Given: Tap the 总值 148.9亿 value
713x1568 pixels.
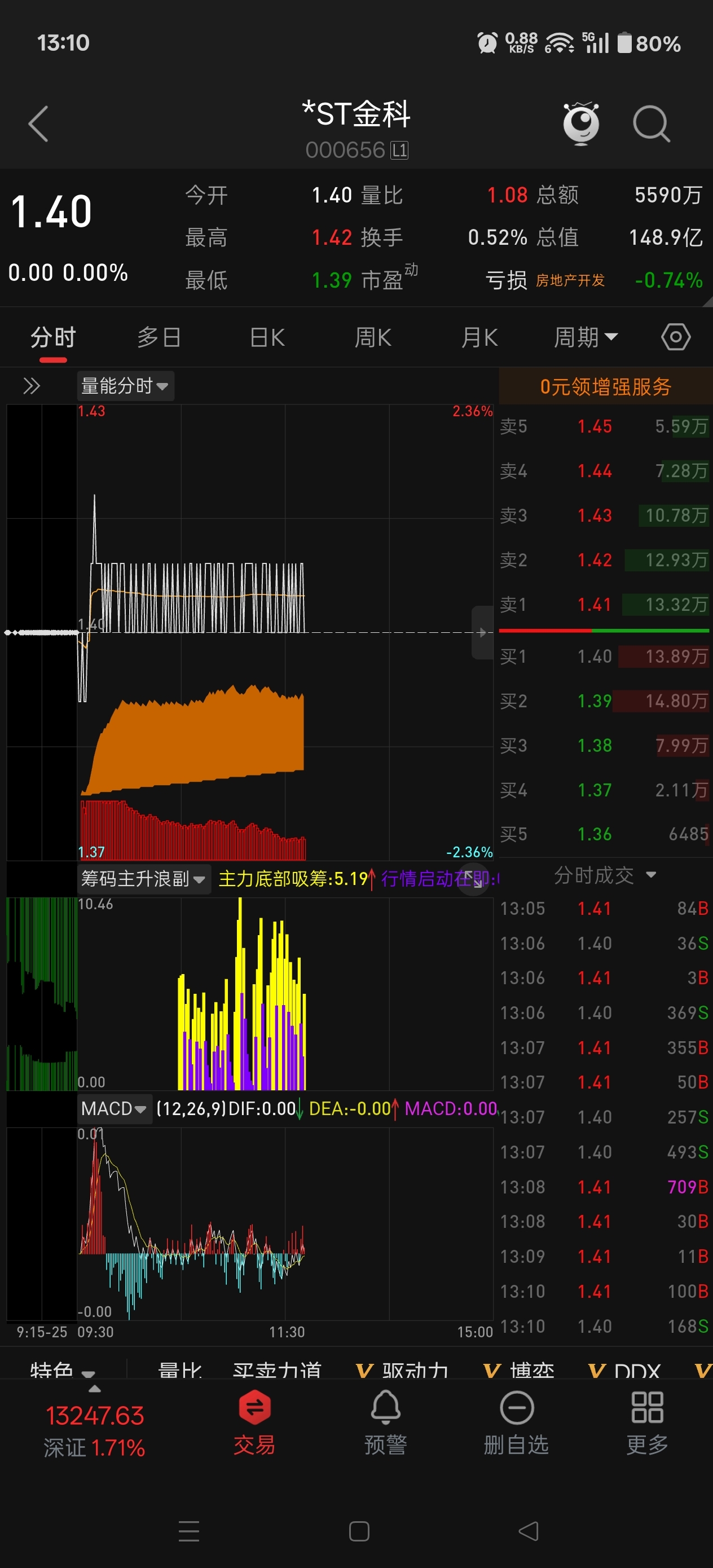Looking at the screenshot, I should (666, 237).
